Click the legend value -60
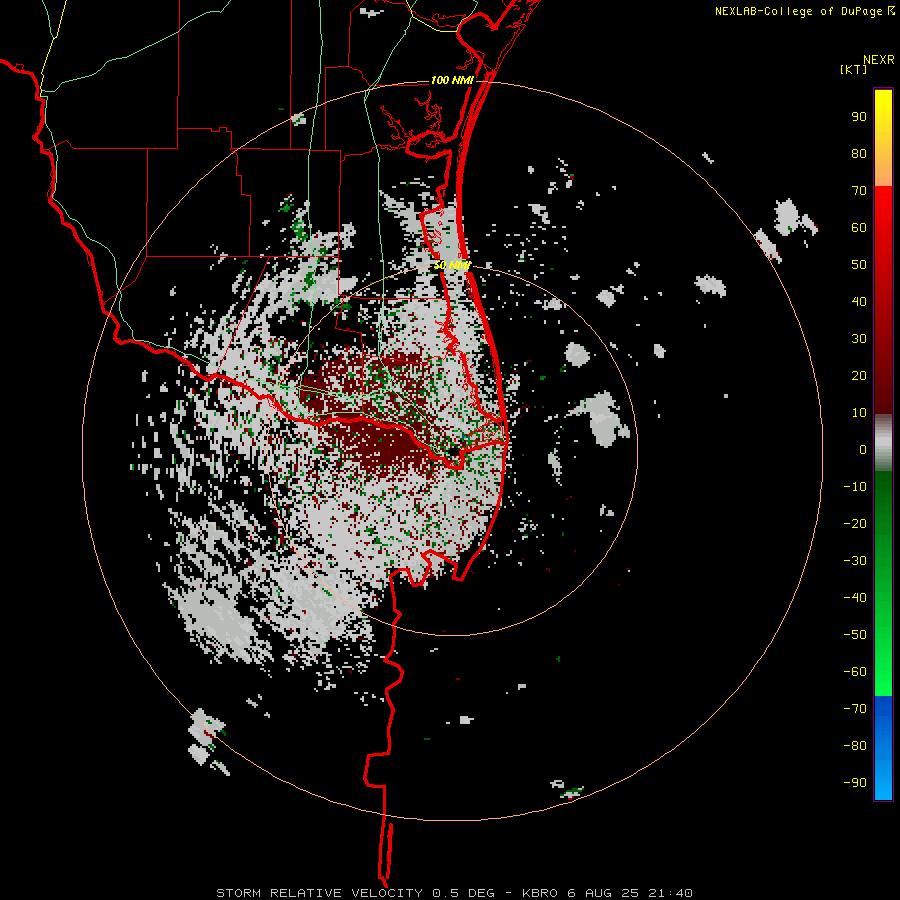The width and height of the screenshot is (900, 900). point(855,672)
